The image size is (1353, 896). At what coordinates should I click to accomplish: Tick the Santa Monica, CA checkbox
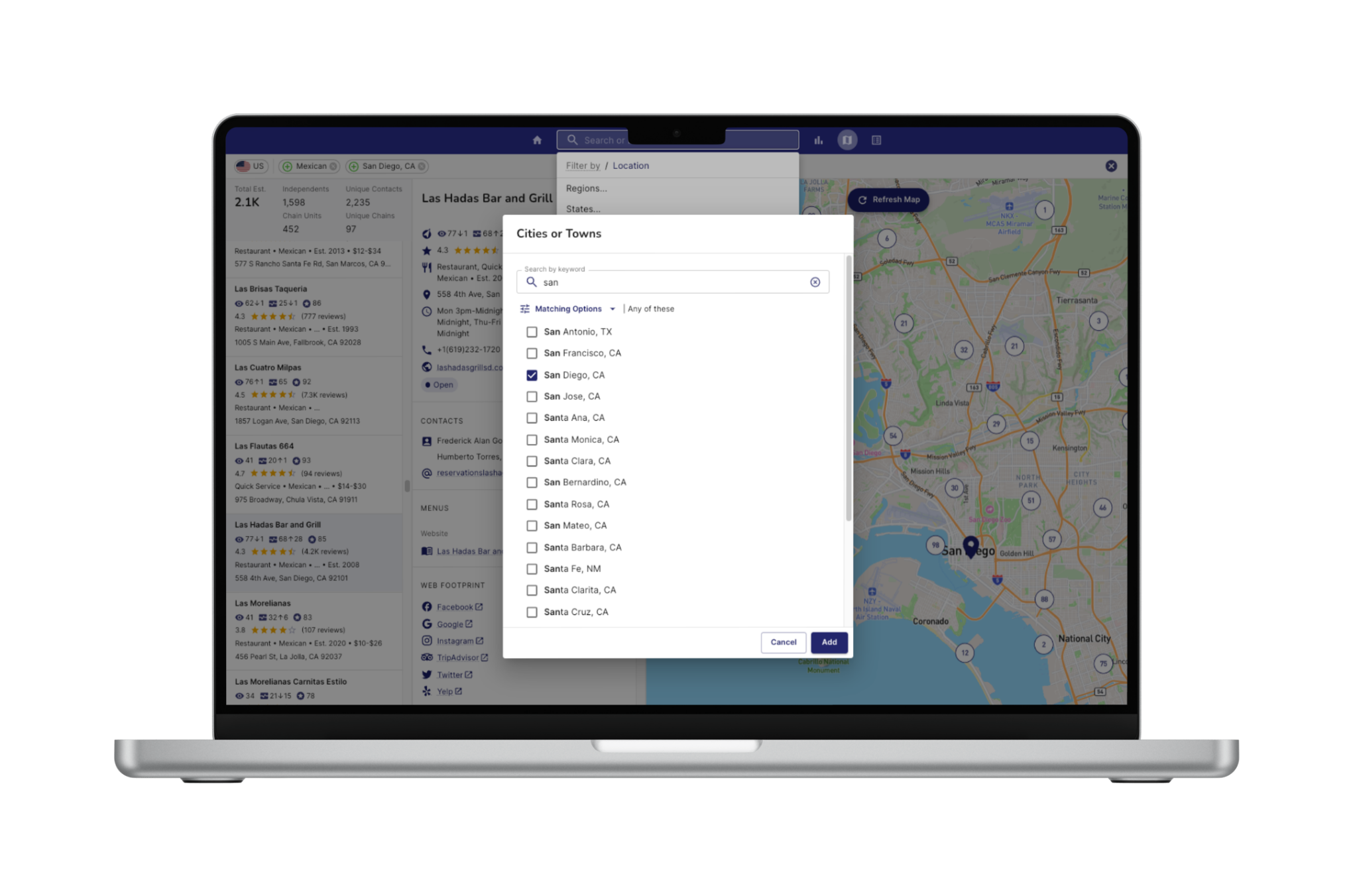pyautogui.click(x=532, y=440)
